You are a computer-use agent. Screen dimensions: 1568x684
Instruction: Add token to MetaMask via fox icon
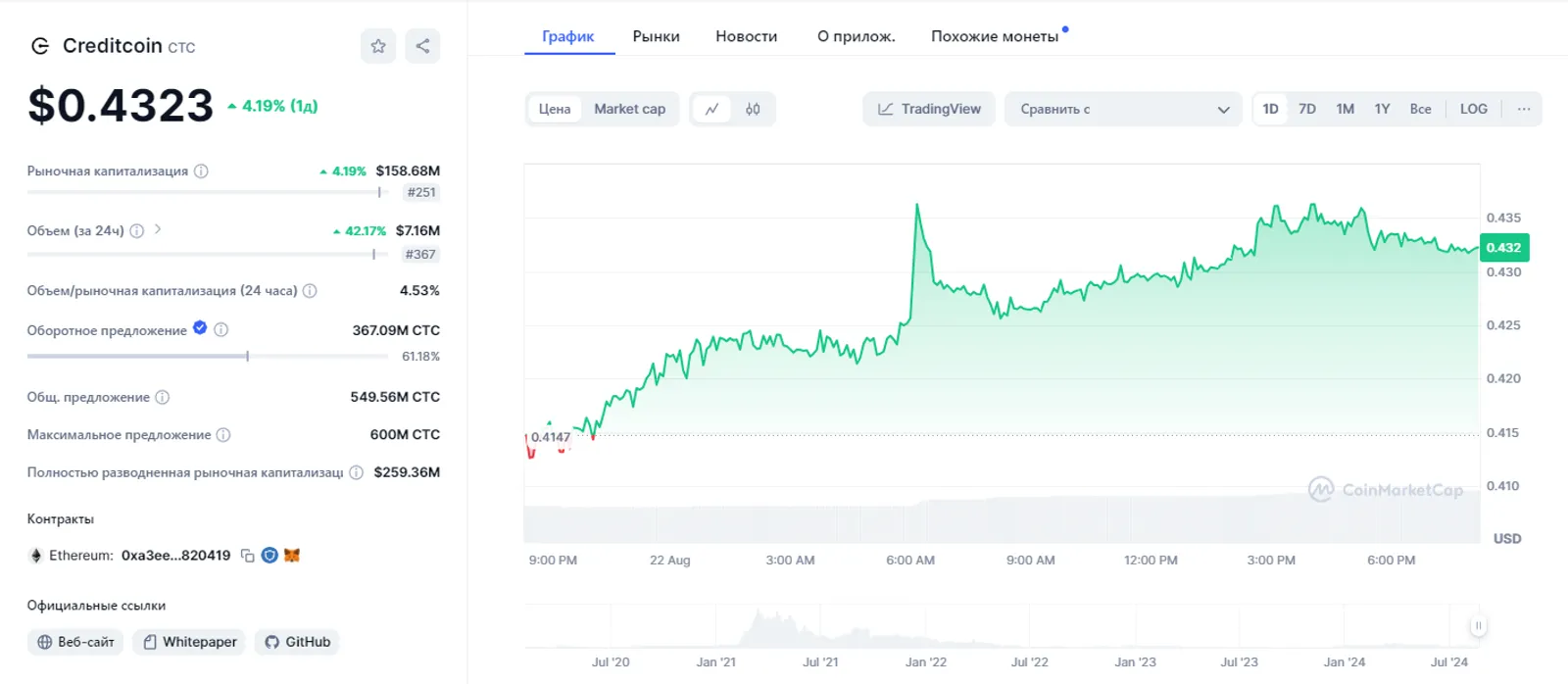tap(292, 556)
